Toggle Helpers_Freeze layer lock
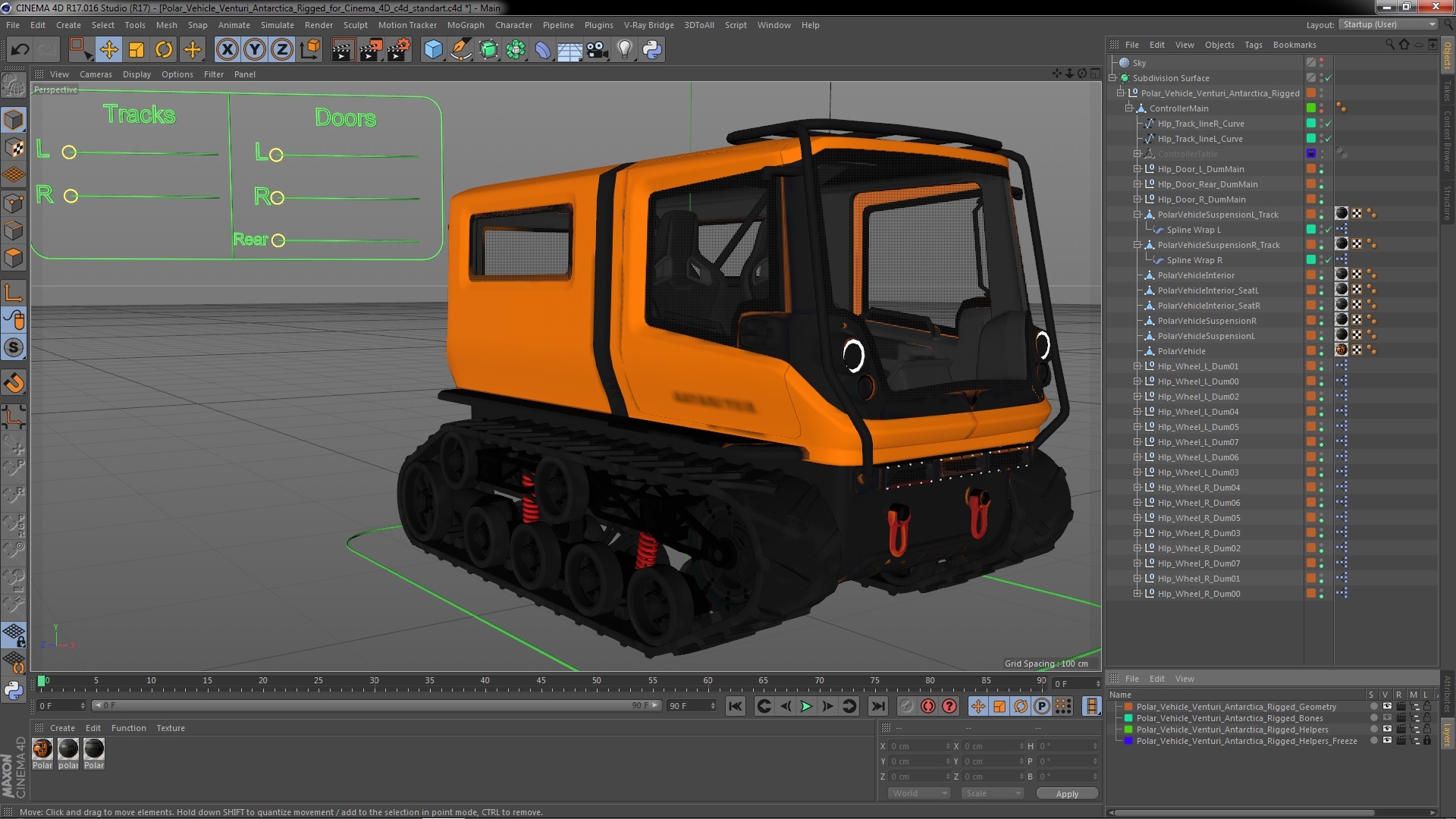 click(1426, 740)
